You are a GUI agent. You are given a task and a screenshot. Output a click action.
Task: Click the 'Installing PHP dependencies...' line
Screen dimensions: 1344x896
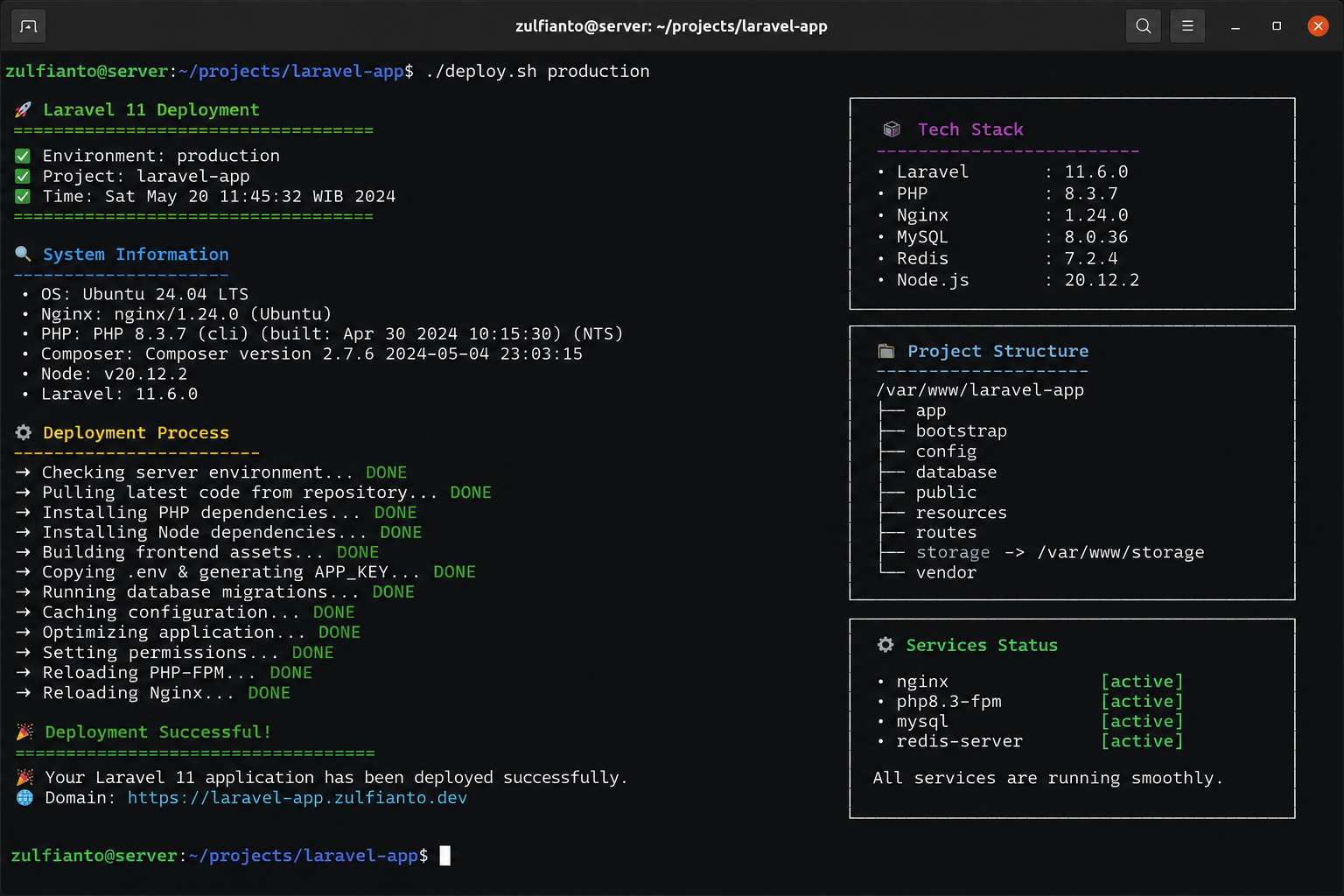pyautogui.click(x=216, y=512)
